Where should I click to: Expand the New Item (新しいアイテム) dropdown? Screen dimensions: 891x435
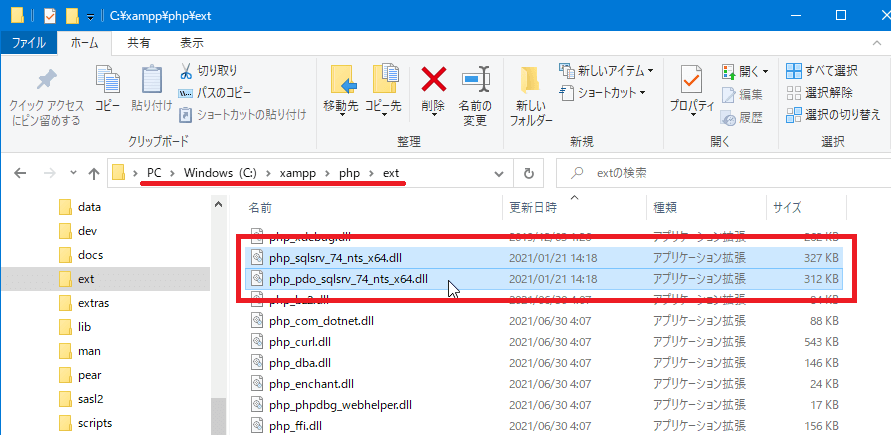(650, 71)
